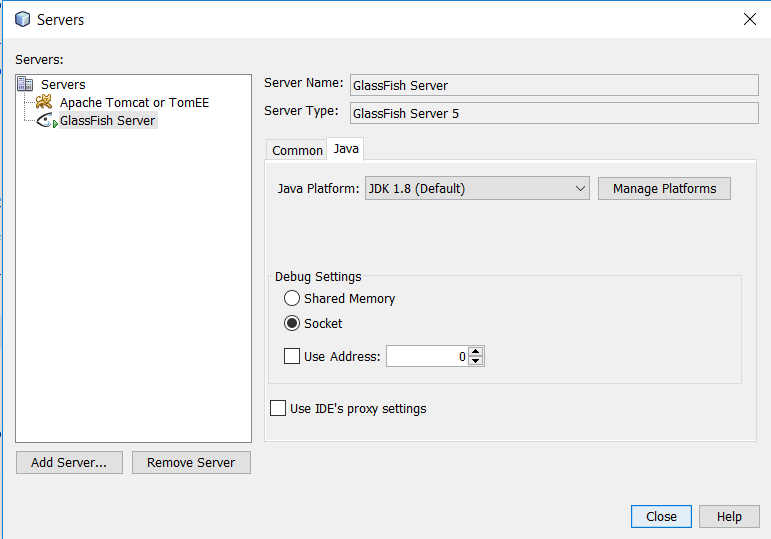Click the Servers root node icon

[25, 84]
